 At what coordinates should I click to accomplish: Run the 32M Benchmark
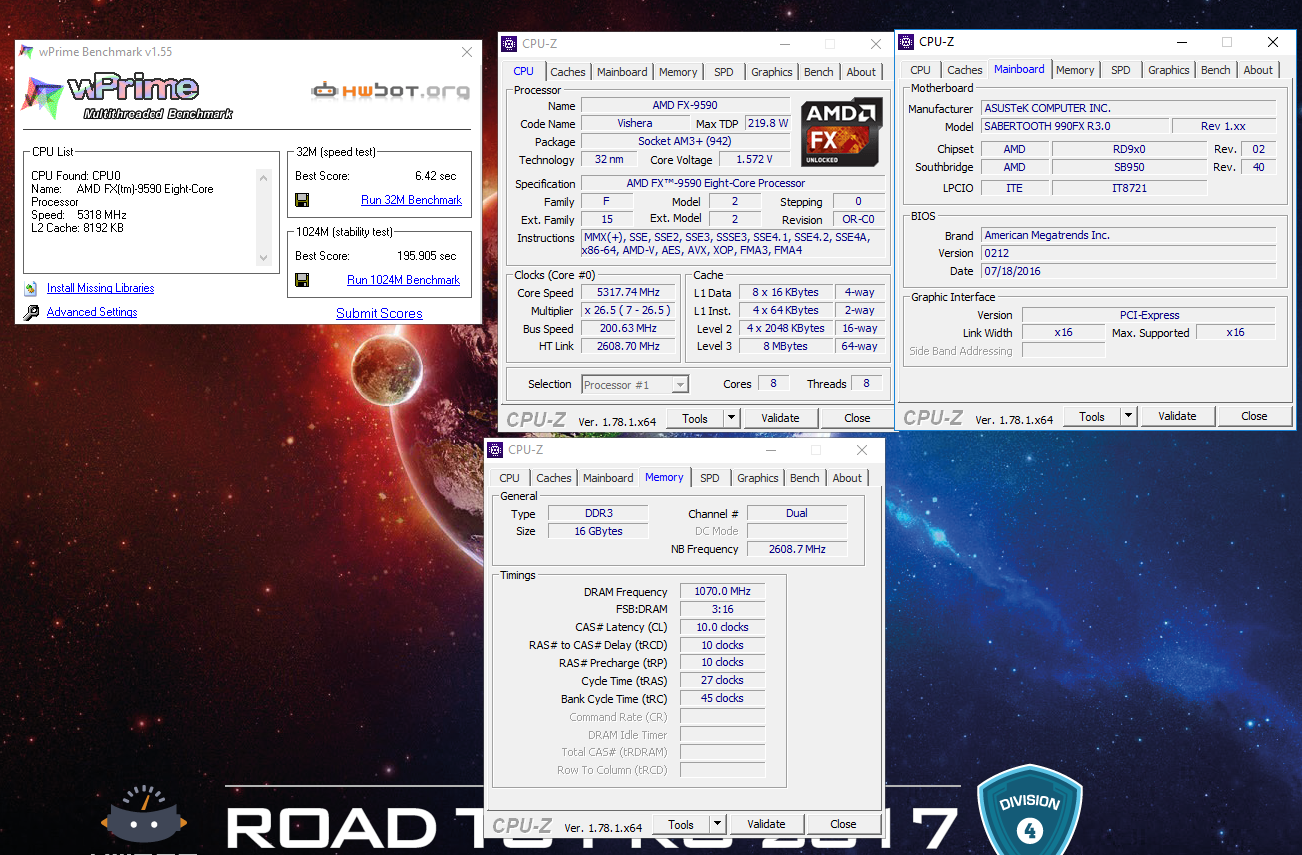[411, 200]
